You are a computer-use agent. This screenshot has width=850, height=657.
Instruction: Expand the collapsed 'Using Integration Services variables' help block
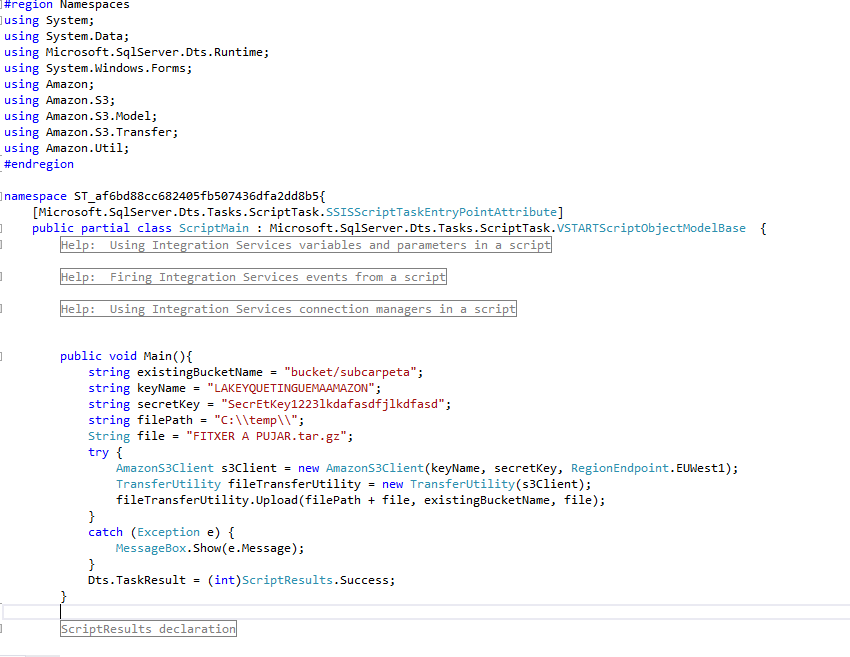click(x=306, y=245)
